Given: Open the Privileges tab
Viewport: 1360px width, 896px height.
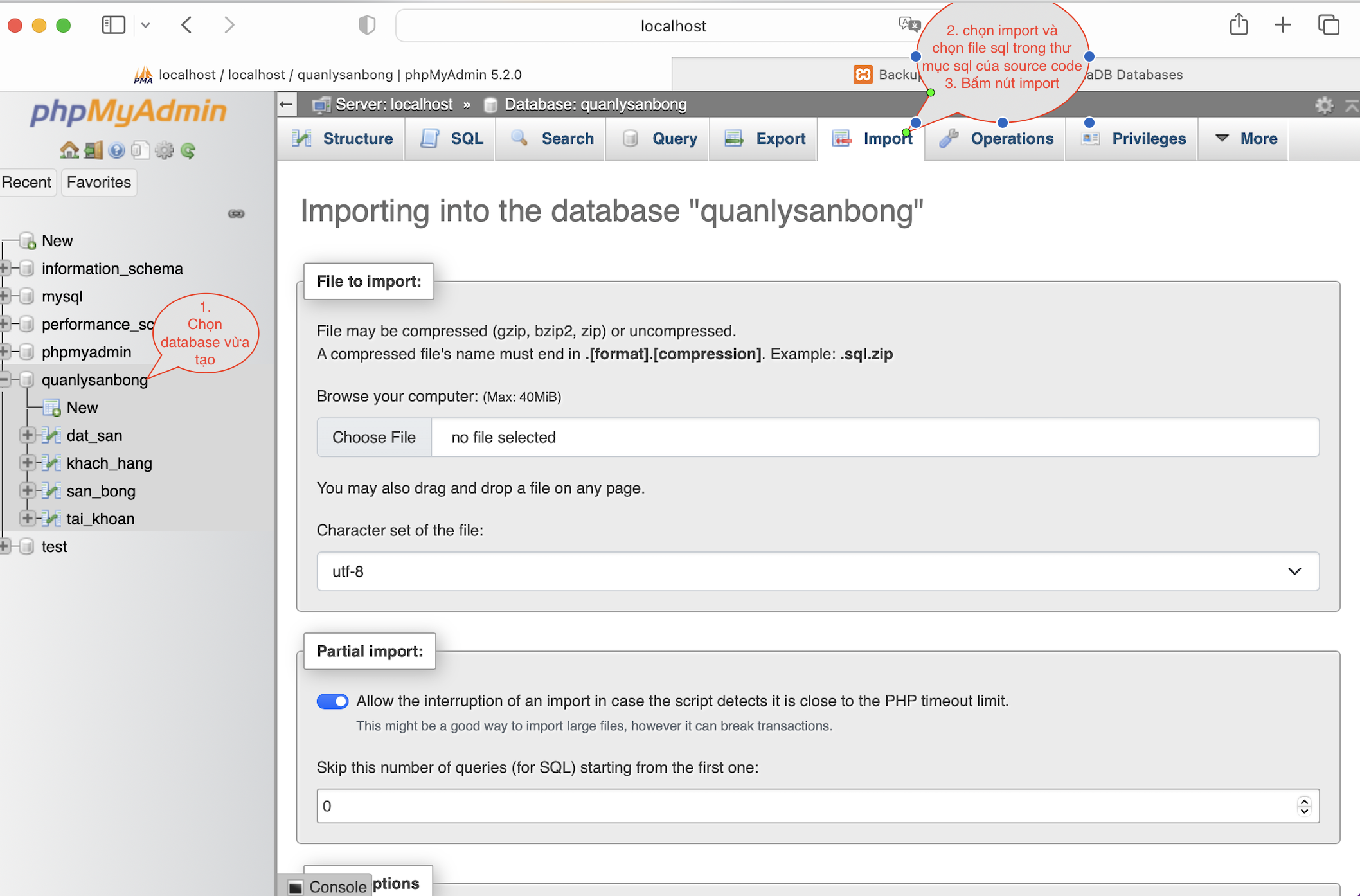Looking at the screenshot, I should pos(1149,138).
